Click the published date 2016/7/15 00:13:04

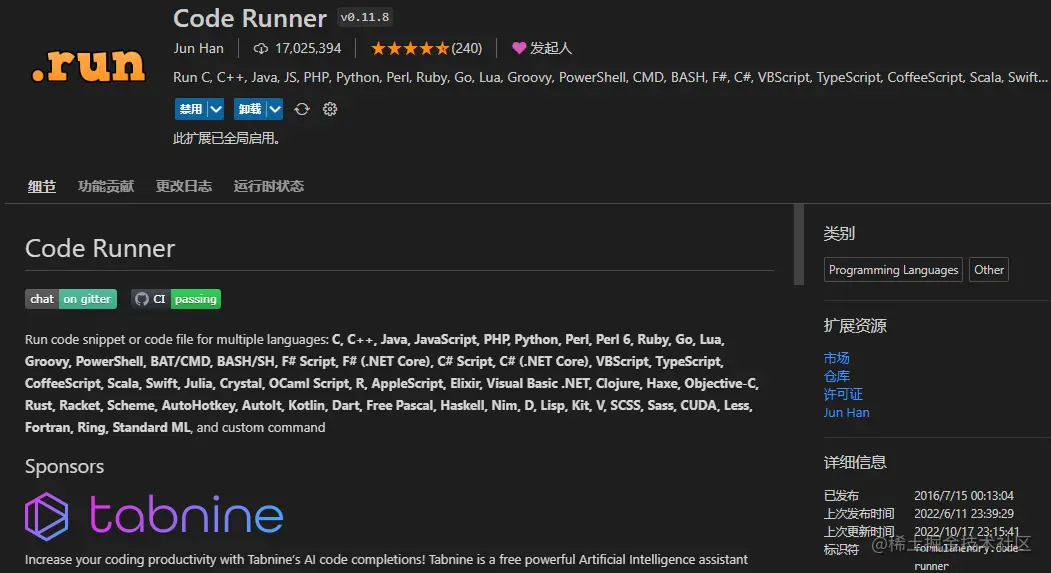tap(964, 495)
